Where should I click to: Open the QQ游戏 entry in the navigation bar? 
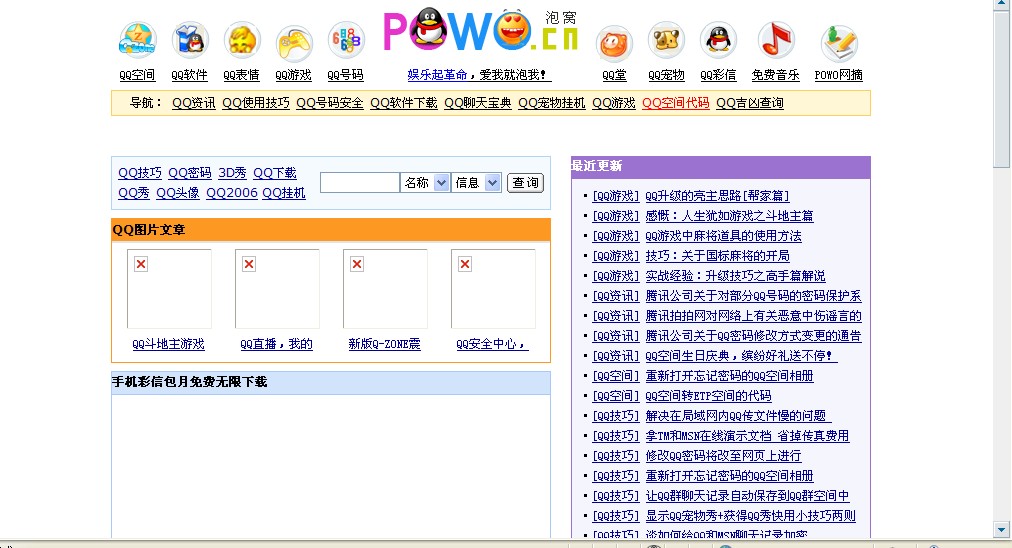pos(614,103)
